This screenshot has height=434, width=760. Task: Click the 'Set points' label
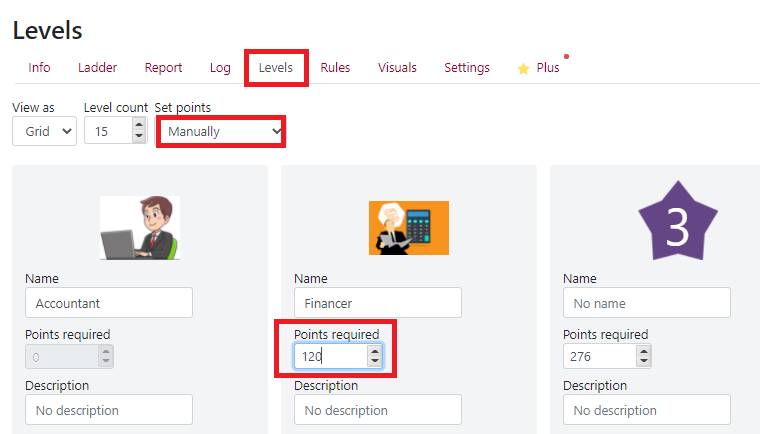coord(183,108)
